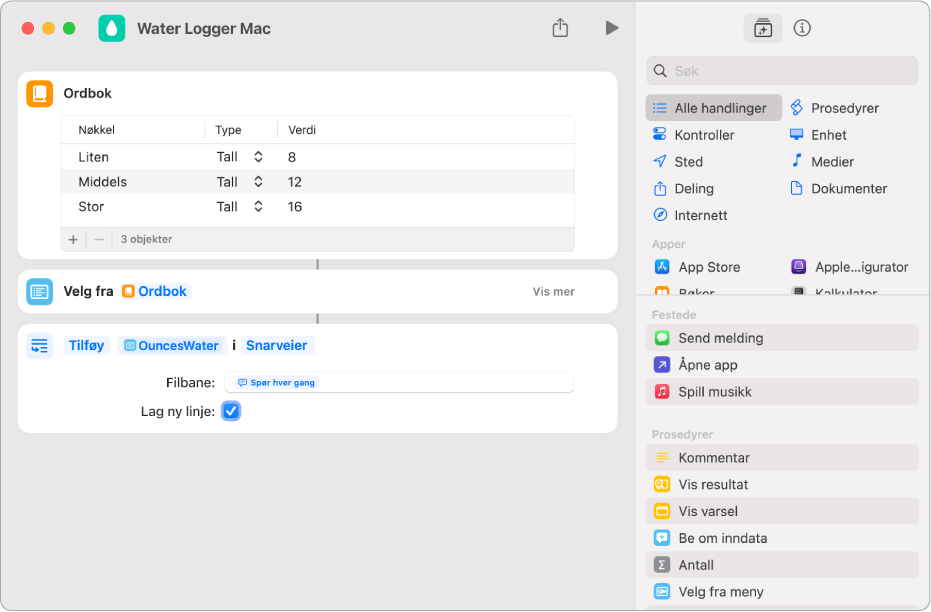Select the Medier category

coord(822,161)
